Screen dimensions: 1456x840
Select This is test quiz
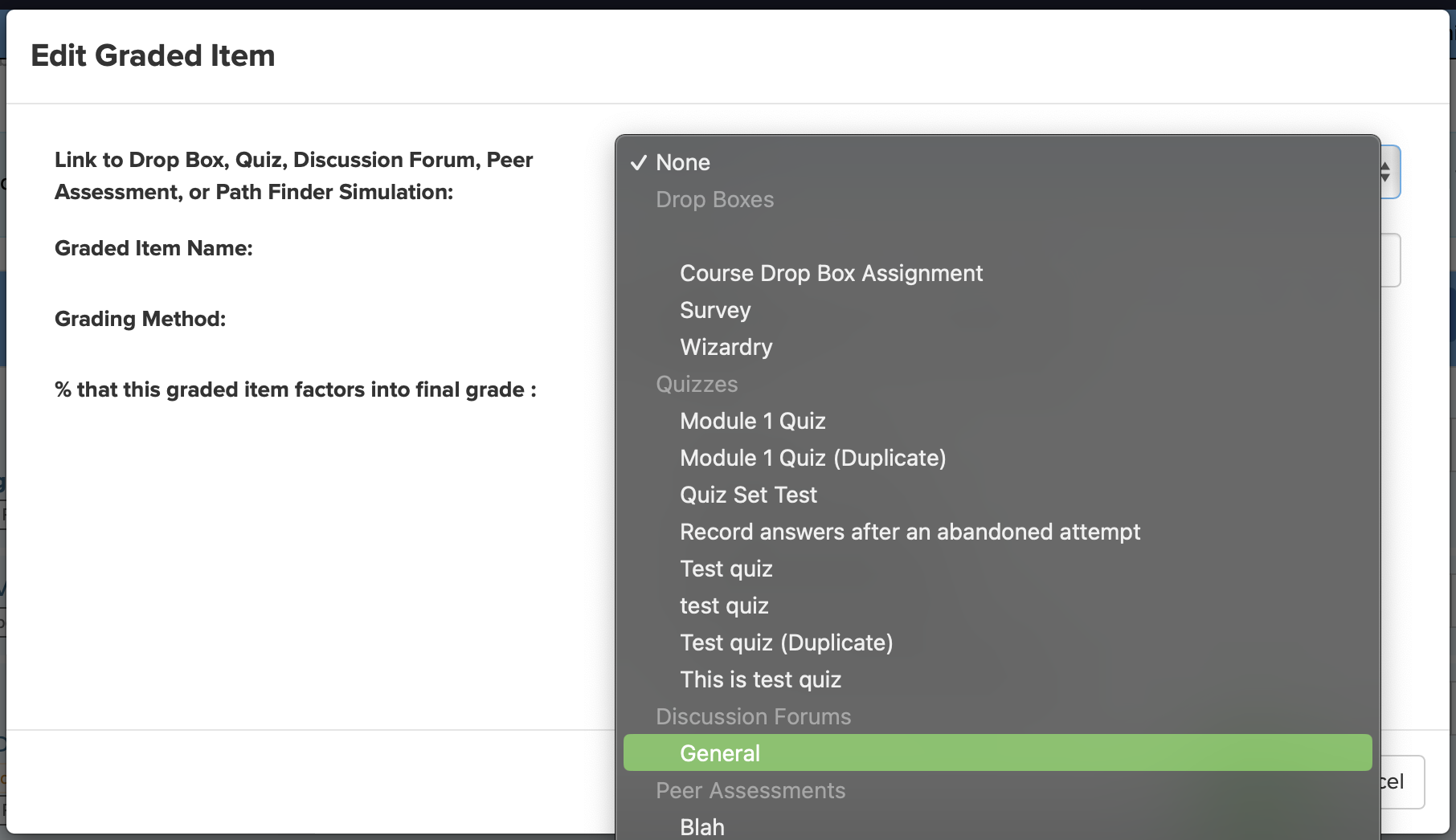pyautogui.click(x=997, y=679)
